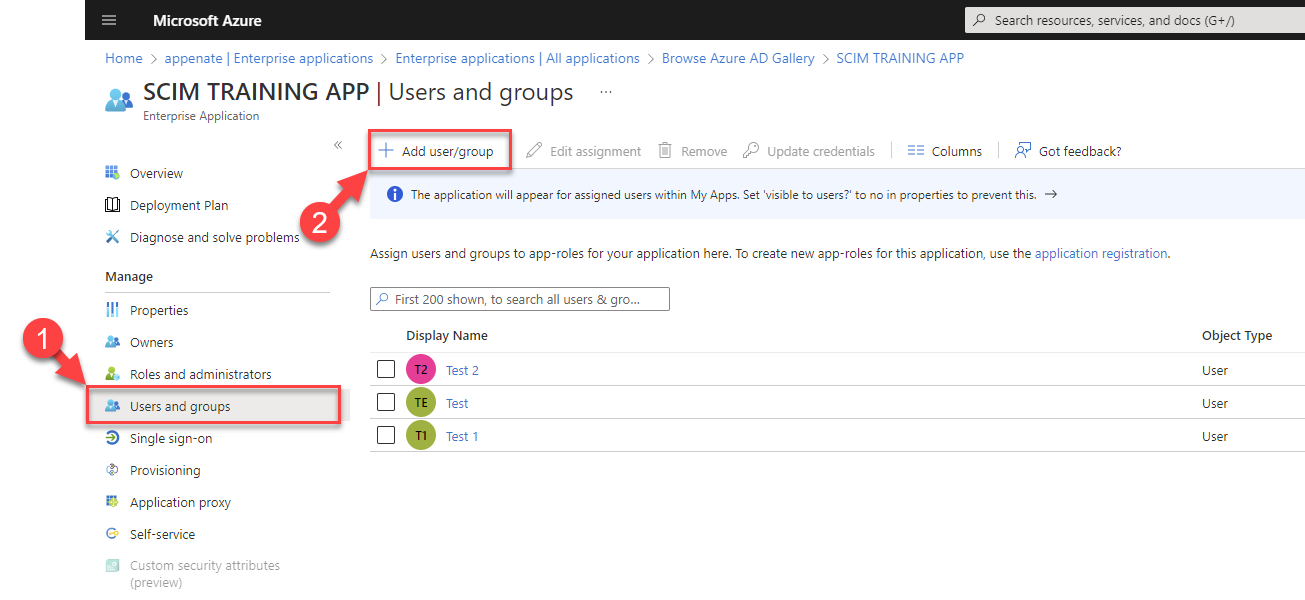The image size is (1305, 600).
Task: Click the TE avatar of Test
Action: coord(421,403)
